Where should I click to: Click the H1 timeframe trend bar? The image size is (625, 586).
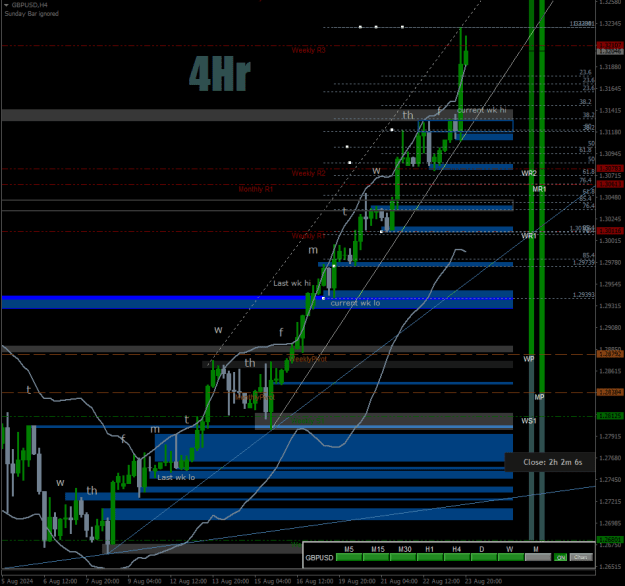point(430,557)
